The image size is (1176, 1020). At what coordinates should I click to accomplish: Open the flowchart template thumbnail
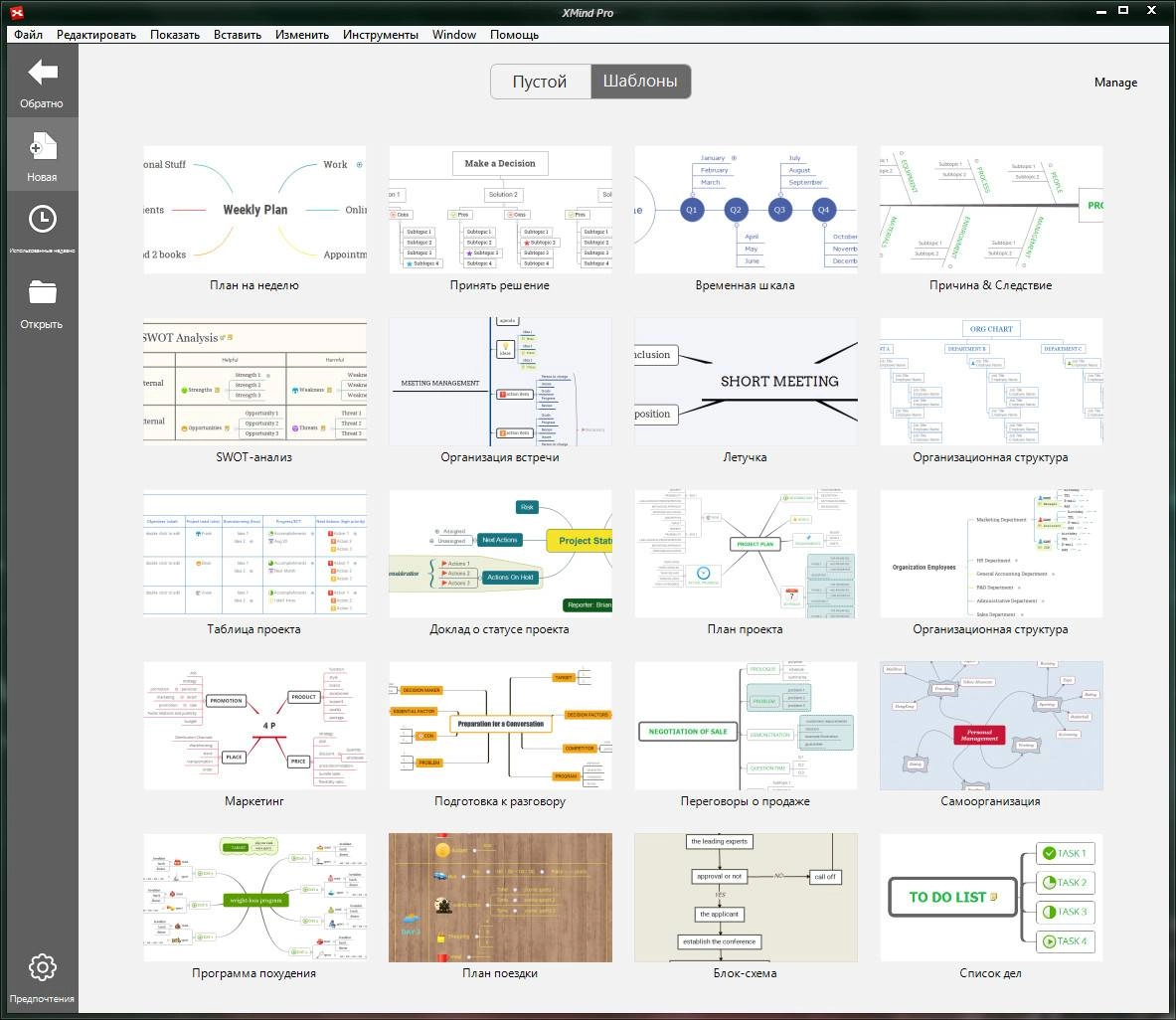[746, 898]
